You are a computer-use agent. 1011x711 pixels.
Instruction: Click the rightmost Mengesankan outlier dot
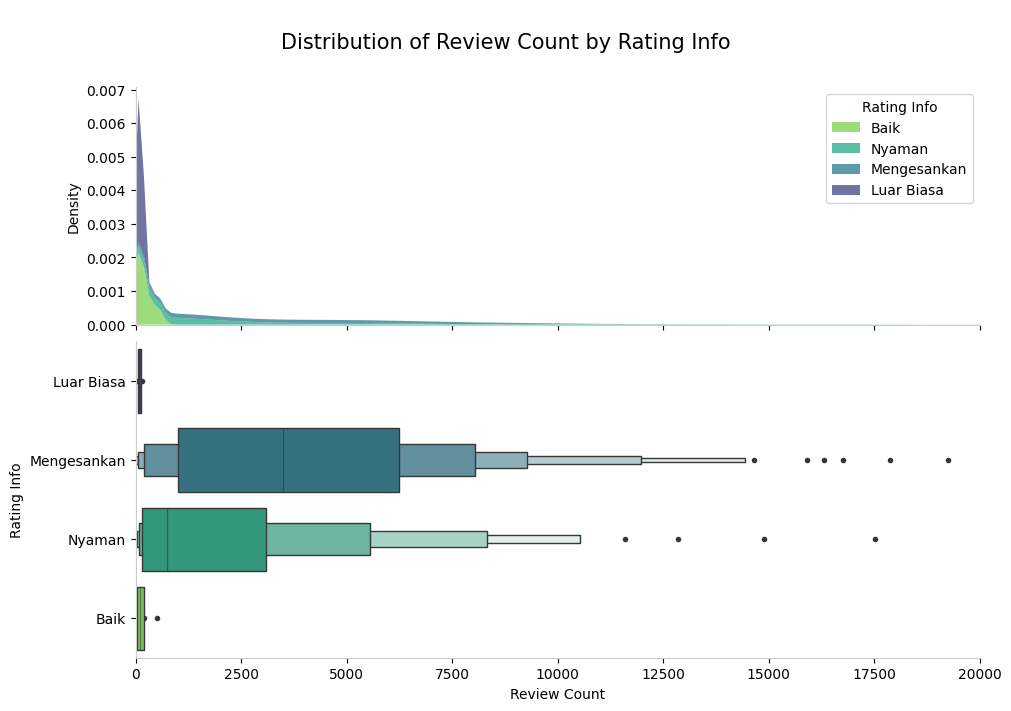click(947, 460)
